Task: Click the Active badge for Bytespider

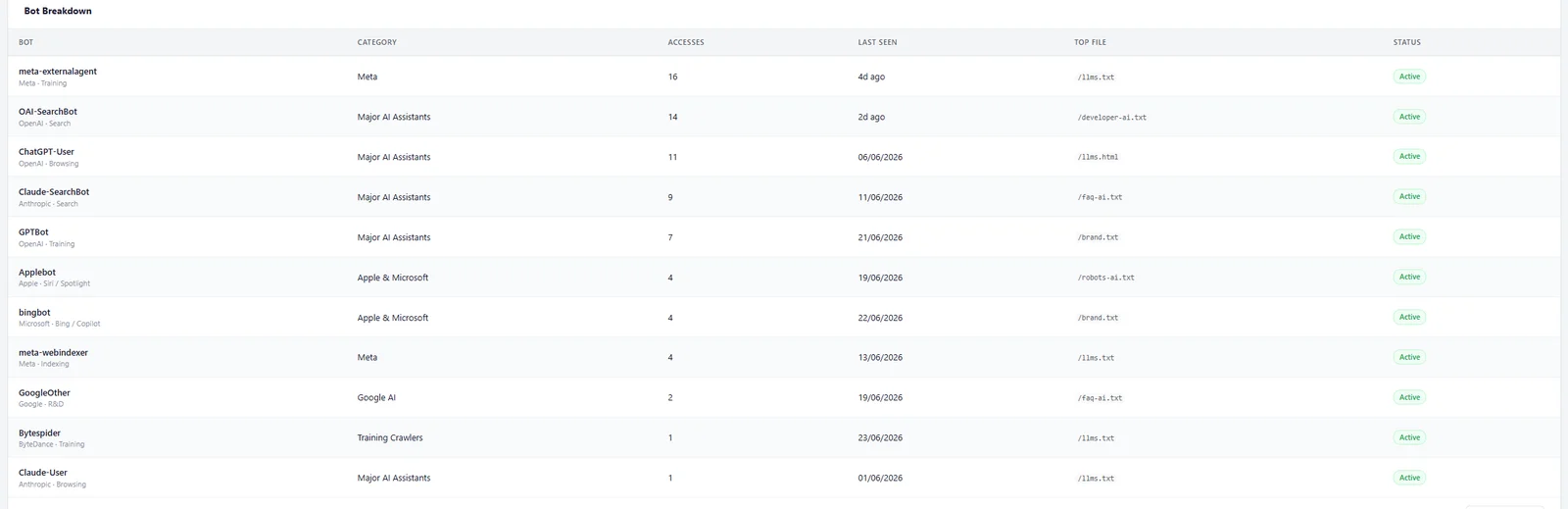Action: (1409, 437)
